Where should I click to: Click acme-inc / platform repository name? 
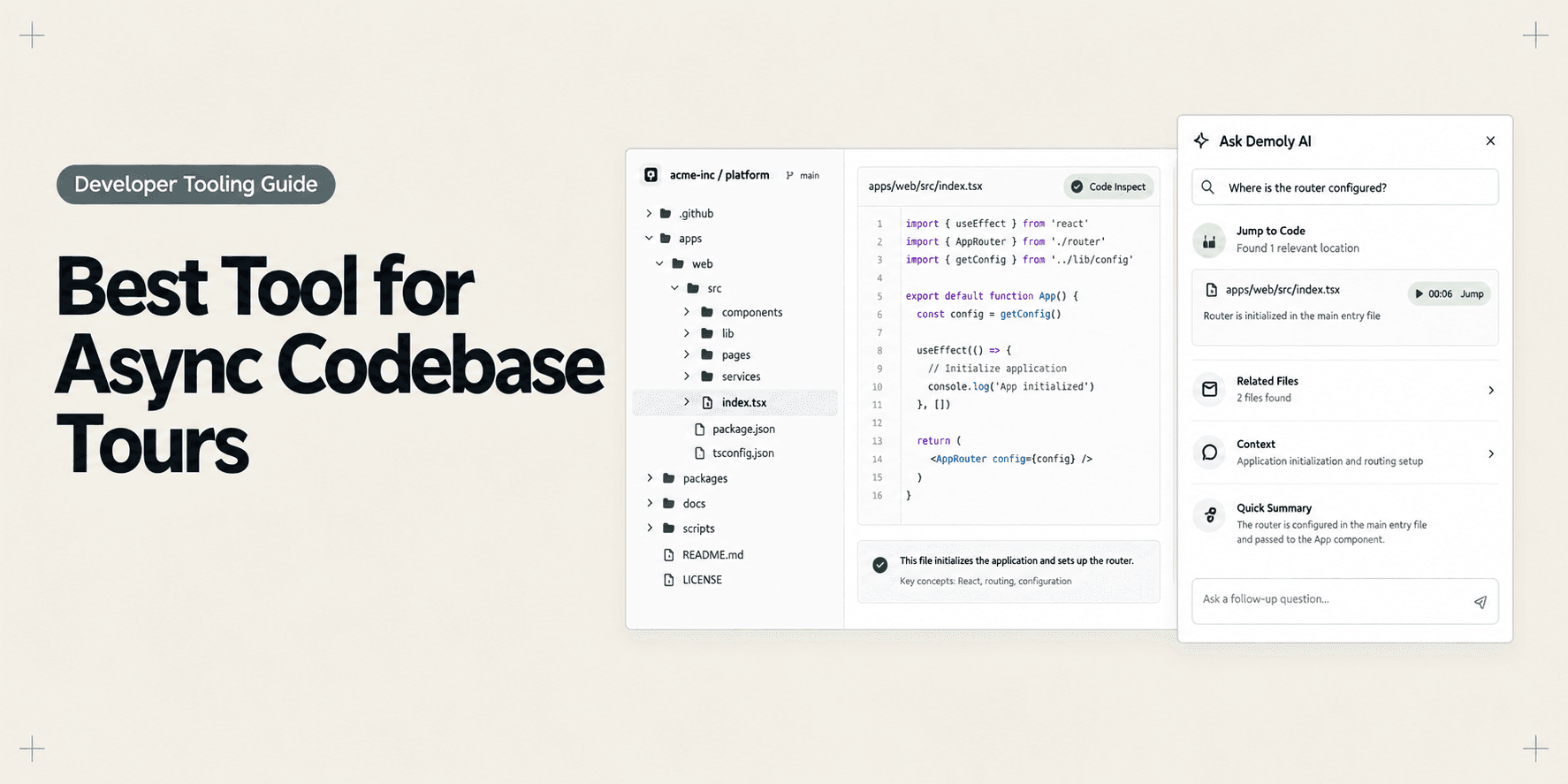click(719, 175)
